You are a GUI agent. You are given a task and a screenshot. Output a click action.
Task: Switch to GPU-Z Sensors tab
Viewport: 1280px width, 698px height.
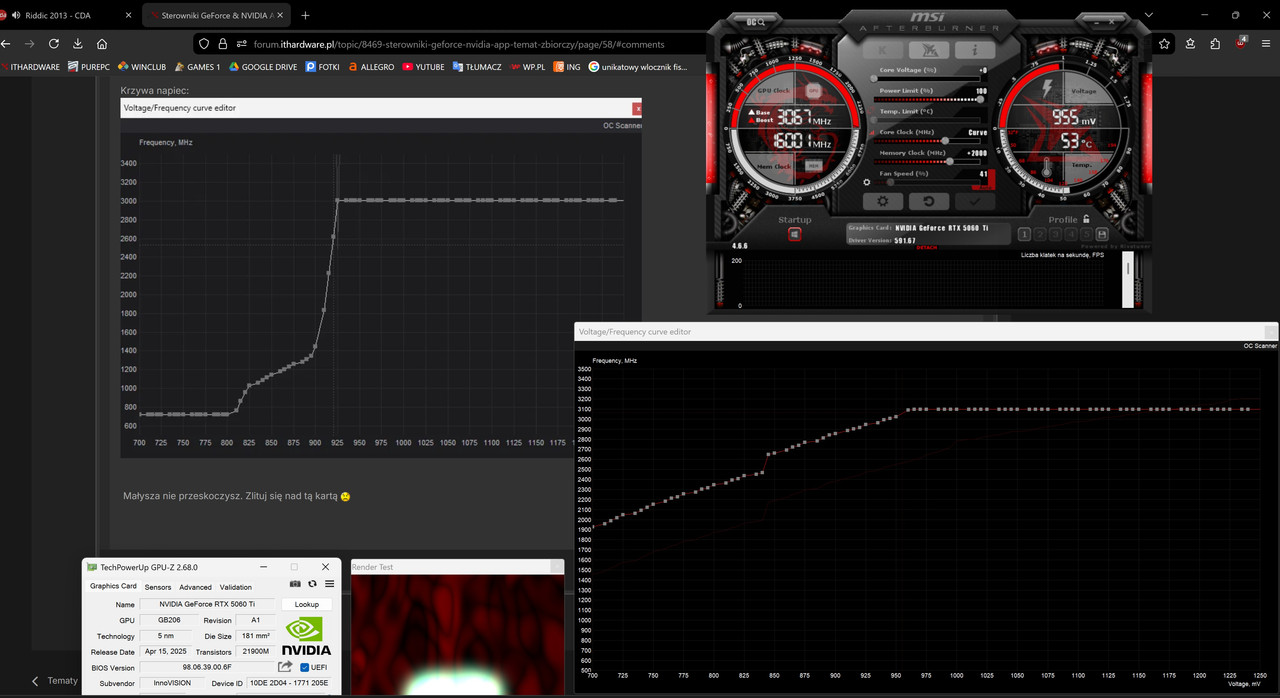(158, 587)
